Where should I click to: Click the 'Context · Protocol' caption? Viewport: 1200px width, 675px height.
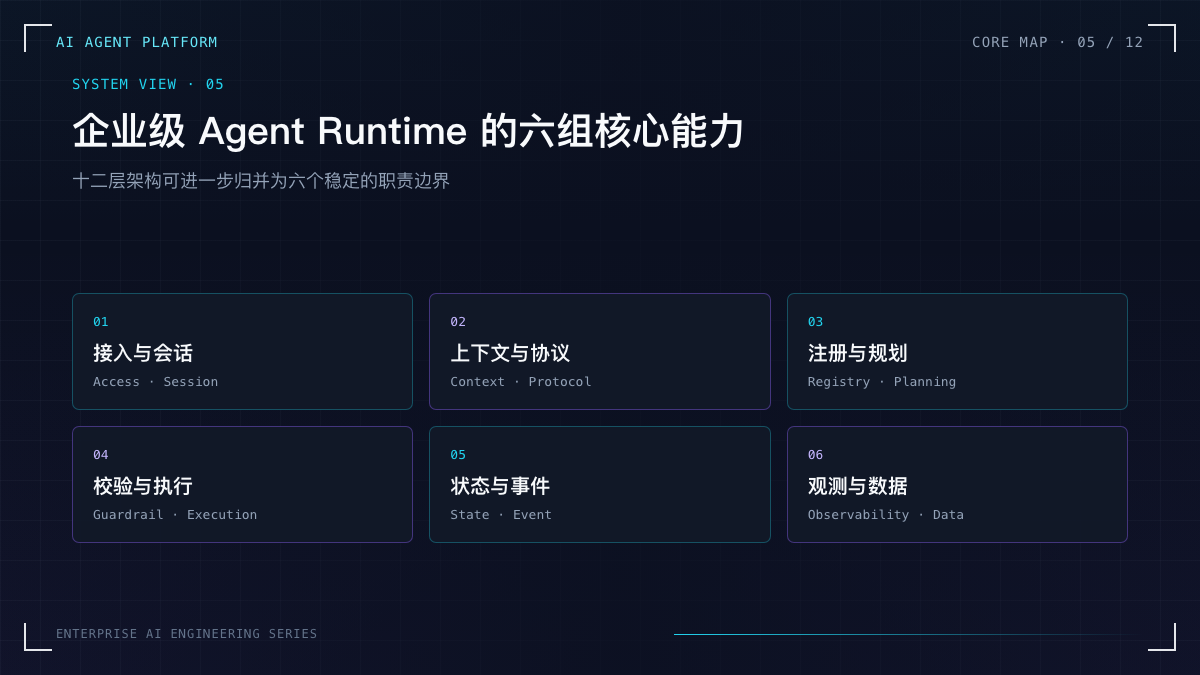coord(520,382)
